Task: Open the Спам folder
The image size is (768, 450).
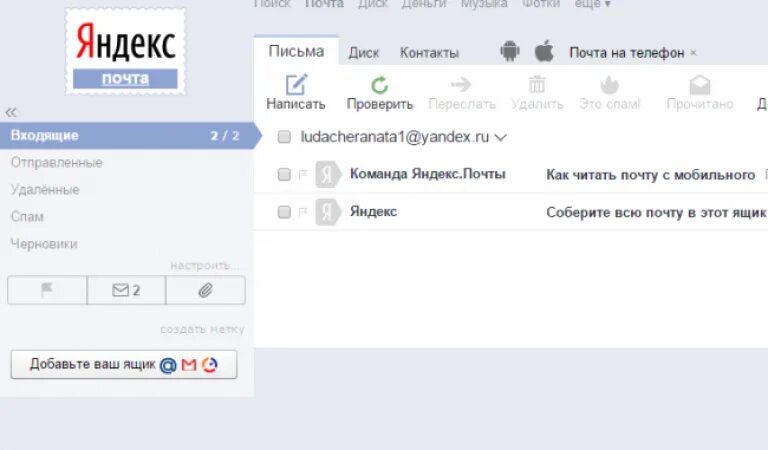Action: [x=27, y=216]
